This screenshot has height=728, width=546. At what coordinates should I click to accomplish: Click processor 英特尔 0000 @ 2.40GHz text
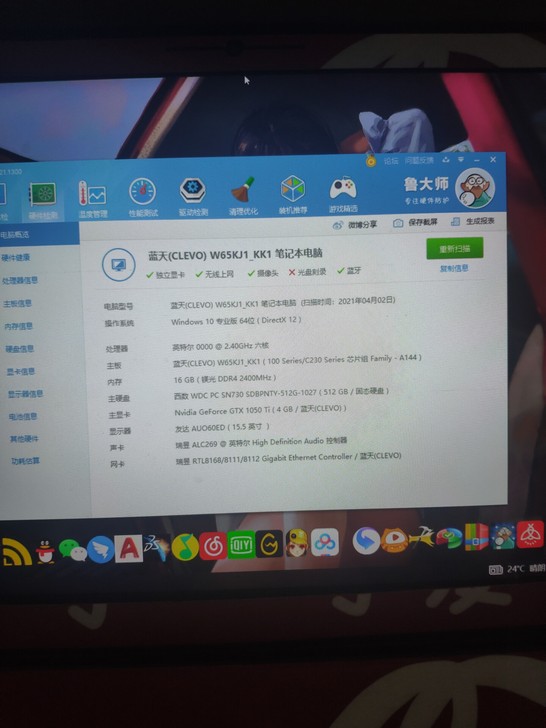(221, 346)
